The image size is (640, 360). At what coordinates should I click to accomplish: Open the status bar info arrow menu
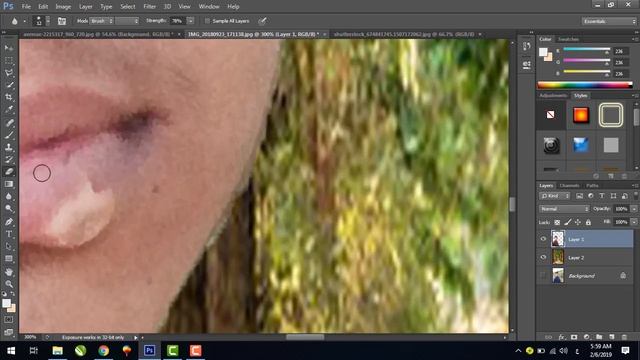point(136,338)
